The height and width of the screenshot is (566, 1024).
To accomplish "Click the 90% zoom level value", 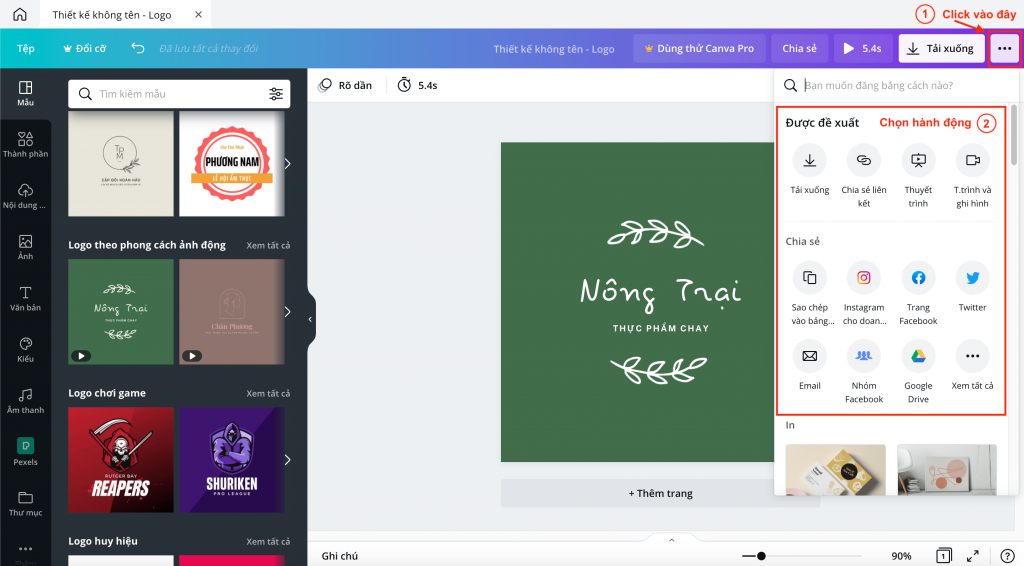I will coord(901,556).
